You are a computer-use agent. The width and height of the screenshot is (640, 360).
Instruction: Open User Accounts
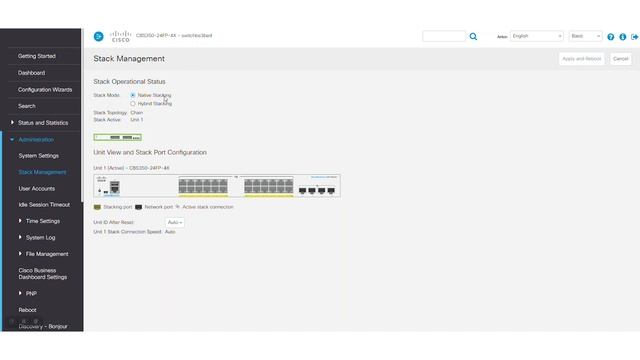coord(36,189)
